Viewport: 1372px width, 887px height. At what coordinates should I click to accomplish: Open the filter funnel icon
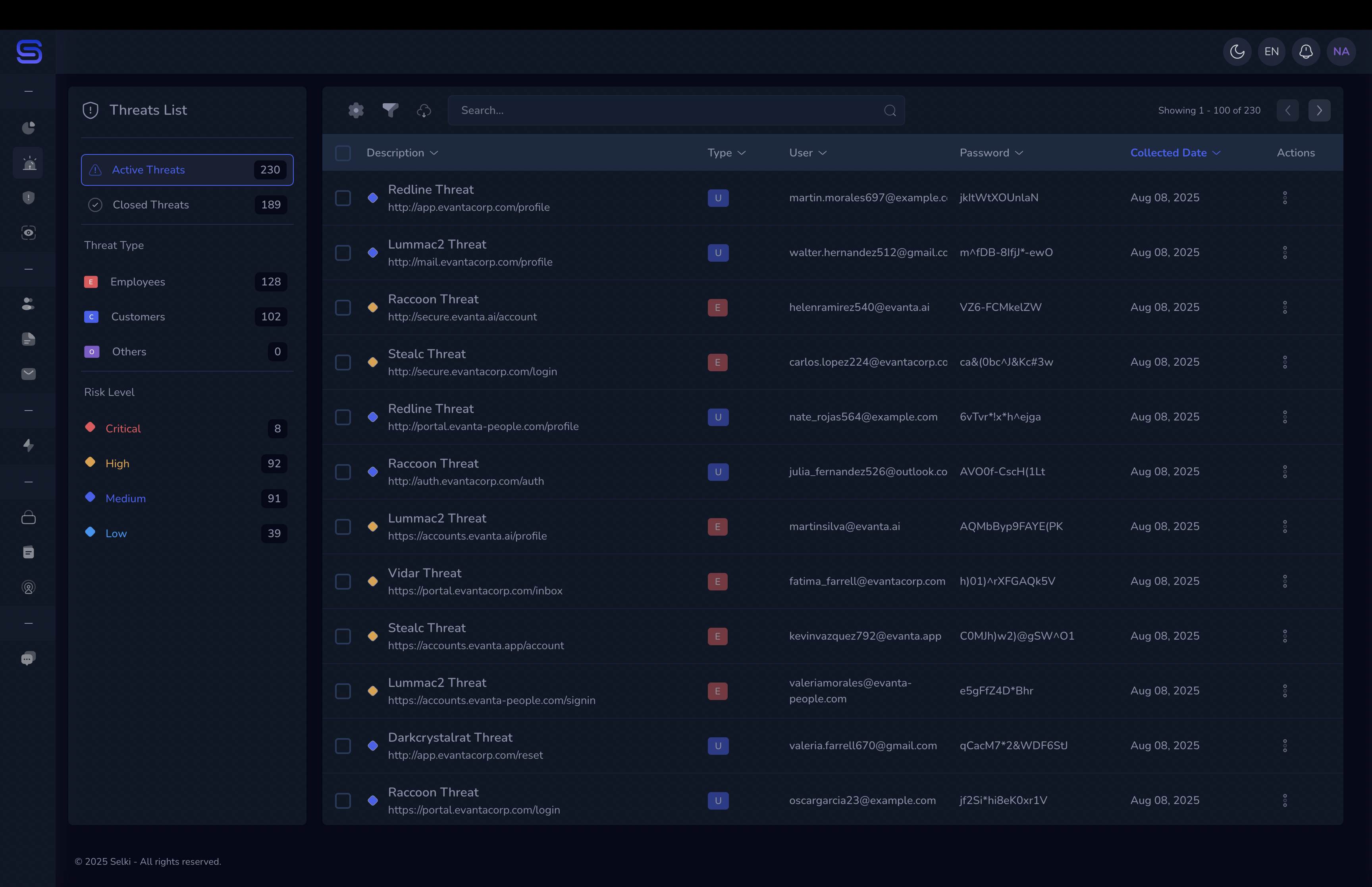click(390, 110)
